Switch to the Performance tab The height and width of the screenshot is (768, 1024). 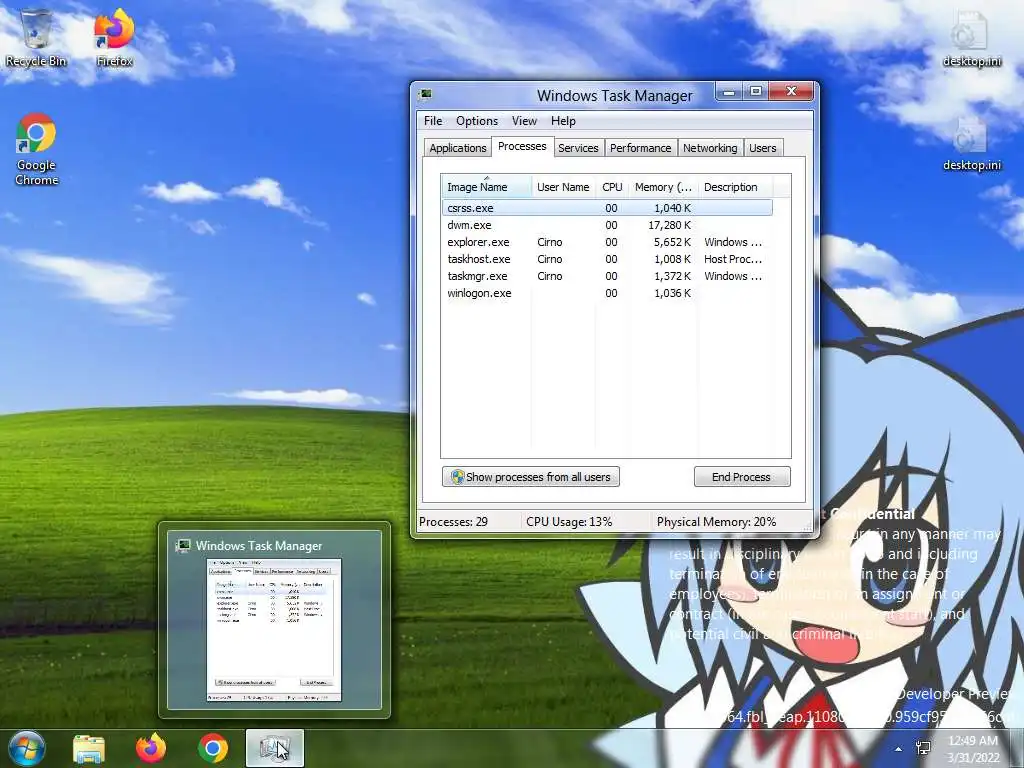(640, 148)
